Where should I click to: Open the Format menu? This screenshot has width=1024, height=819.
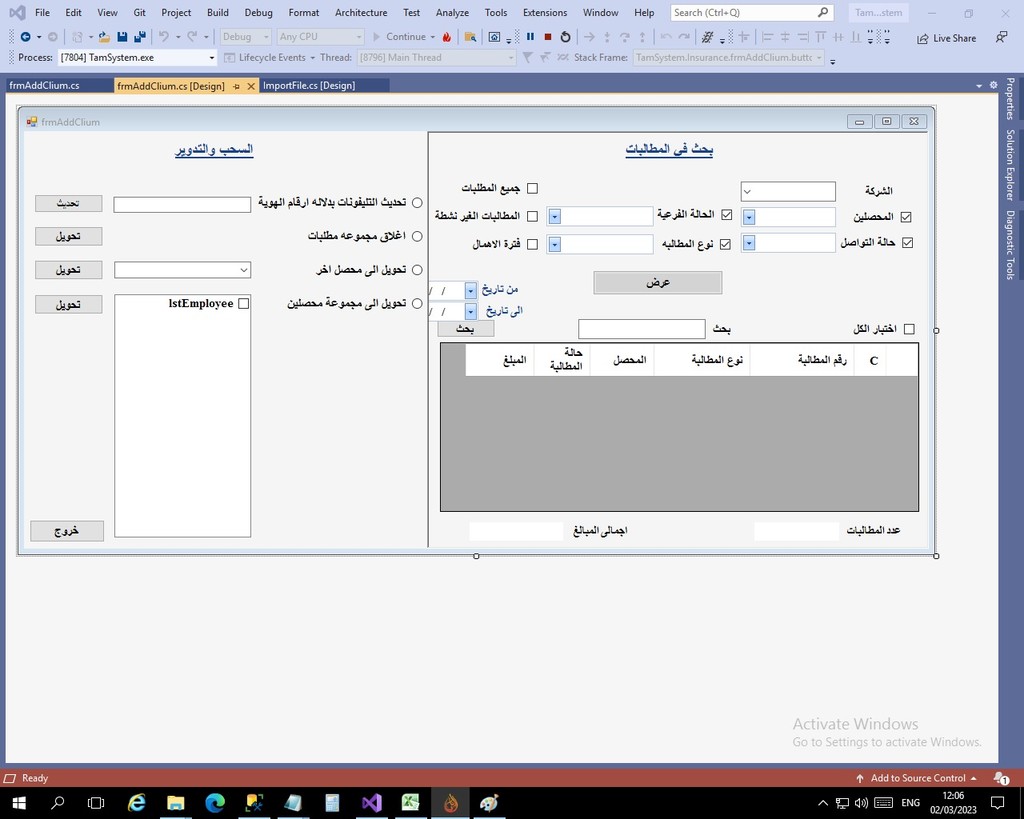click(304, 12)
